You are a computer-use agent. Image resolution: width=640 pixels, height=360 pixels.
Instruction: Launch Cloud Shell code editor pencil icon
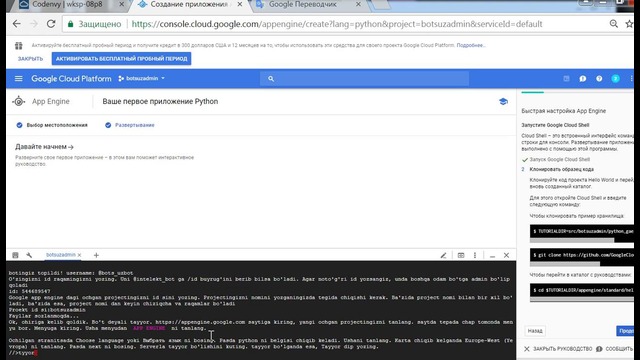(443, 256)
